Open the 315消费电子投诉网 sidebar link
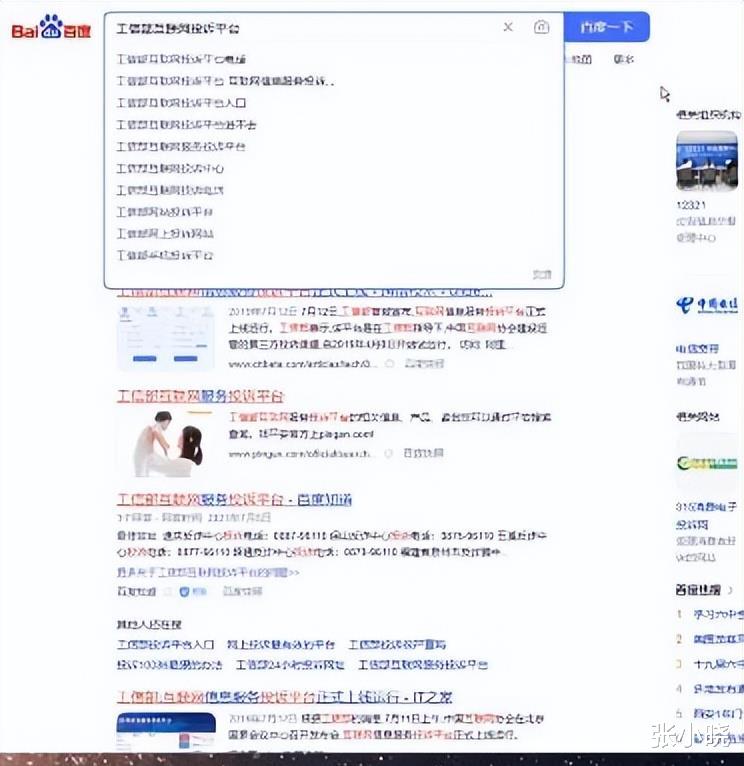The height and width of the screenshot is (766, 744). 706,515
